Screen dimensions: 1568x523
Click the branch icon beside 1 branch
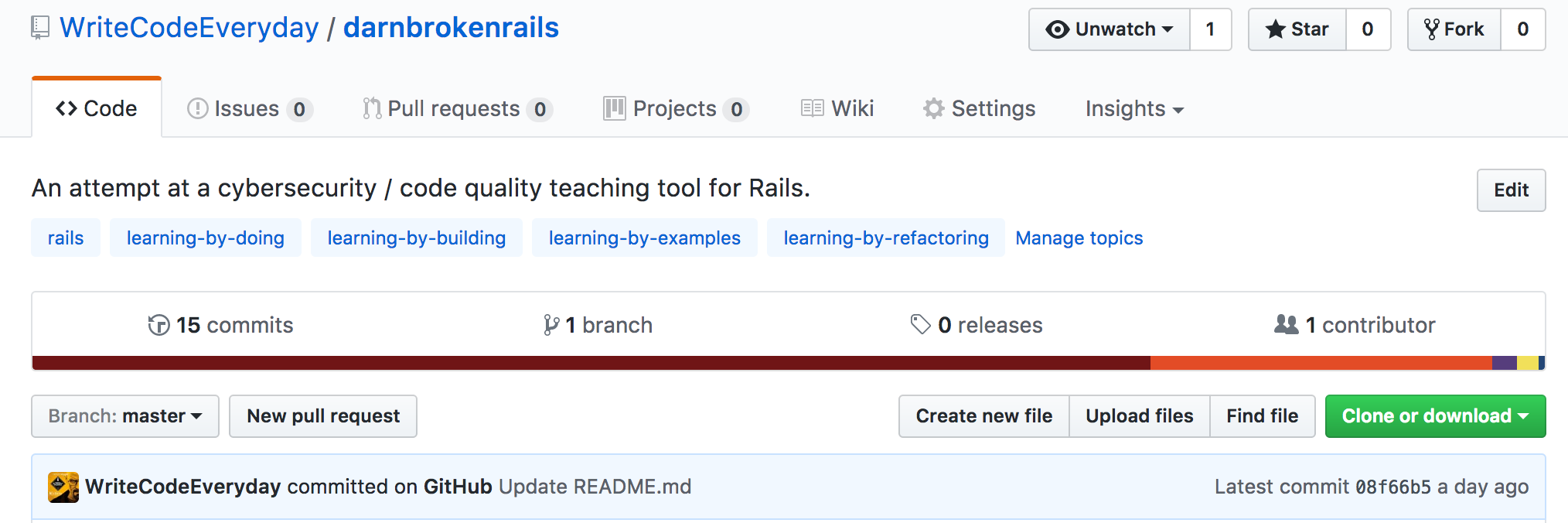(x=551, y=325)
